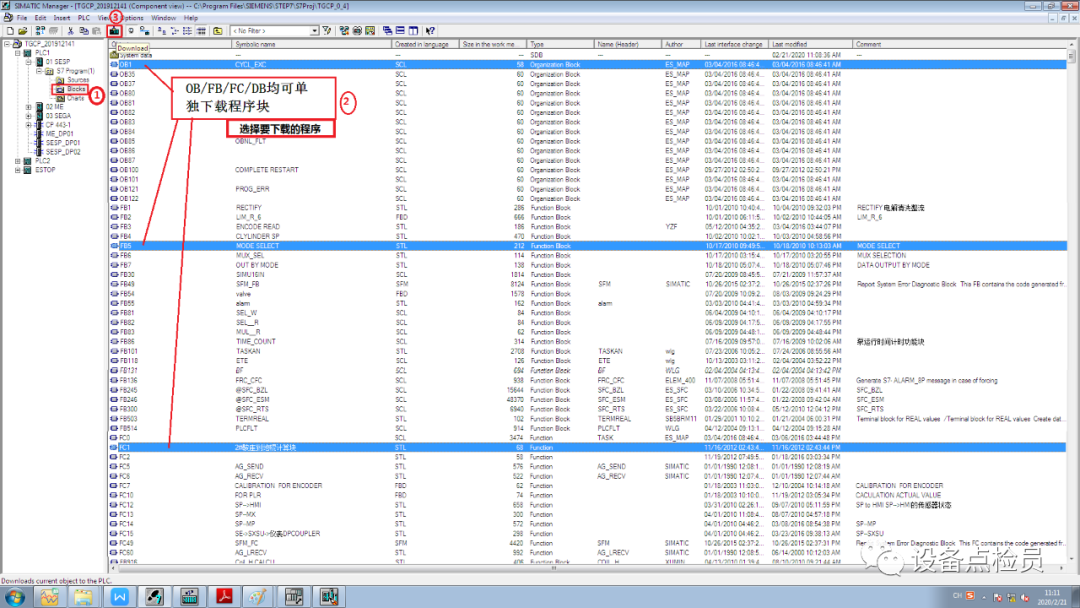Open the Help menu
The height and width of the screenshot is (608, 1080).
click(x=191, y=18)
